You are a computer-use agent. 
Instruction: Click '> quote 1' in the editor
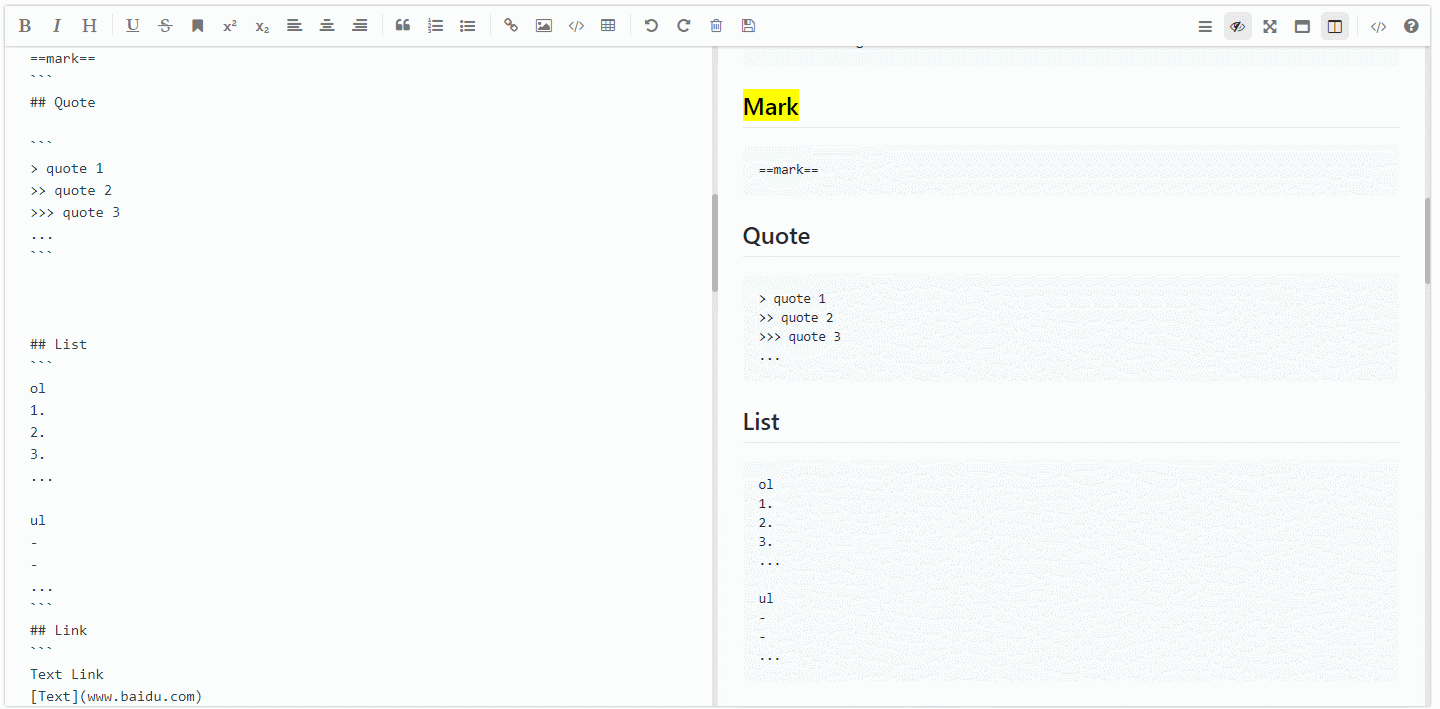(67, 168)
